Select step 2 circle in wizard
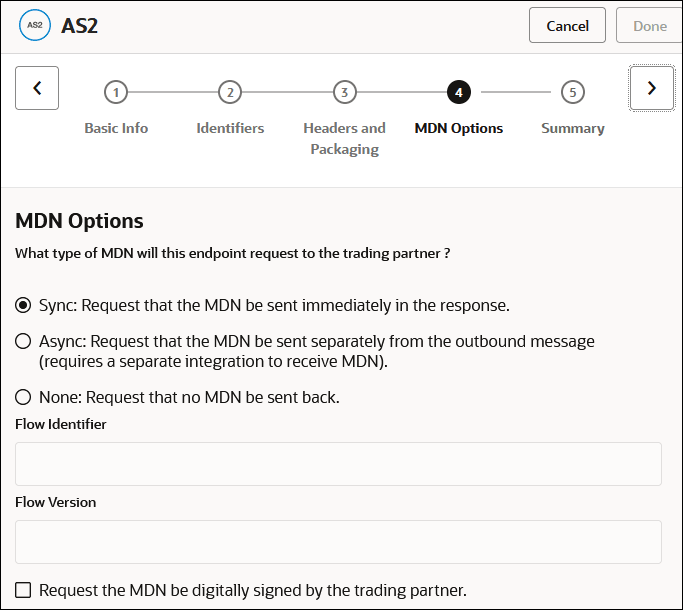 point(230,93)
